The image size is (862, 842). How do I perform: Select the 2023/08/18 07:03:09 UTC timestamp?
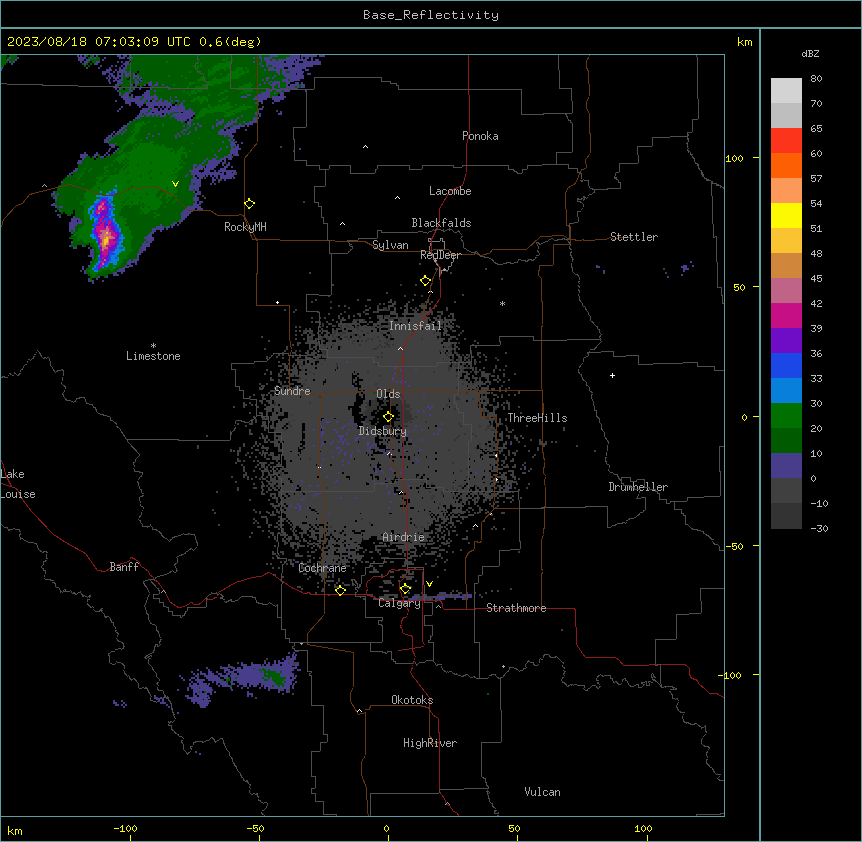tap(99, 42)
